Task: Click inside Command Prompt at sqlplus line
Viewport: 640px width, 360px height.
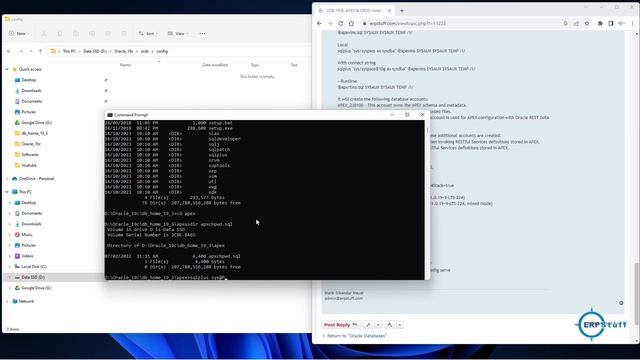Action: pos(165,278)
